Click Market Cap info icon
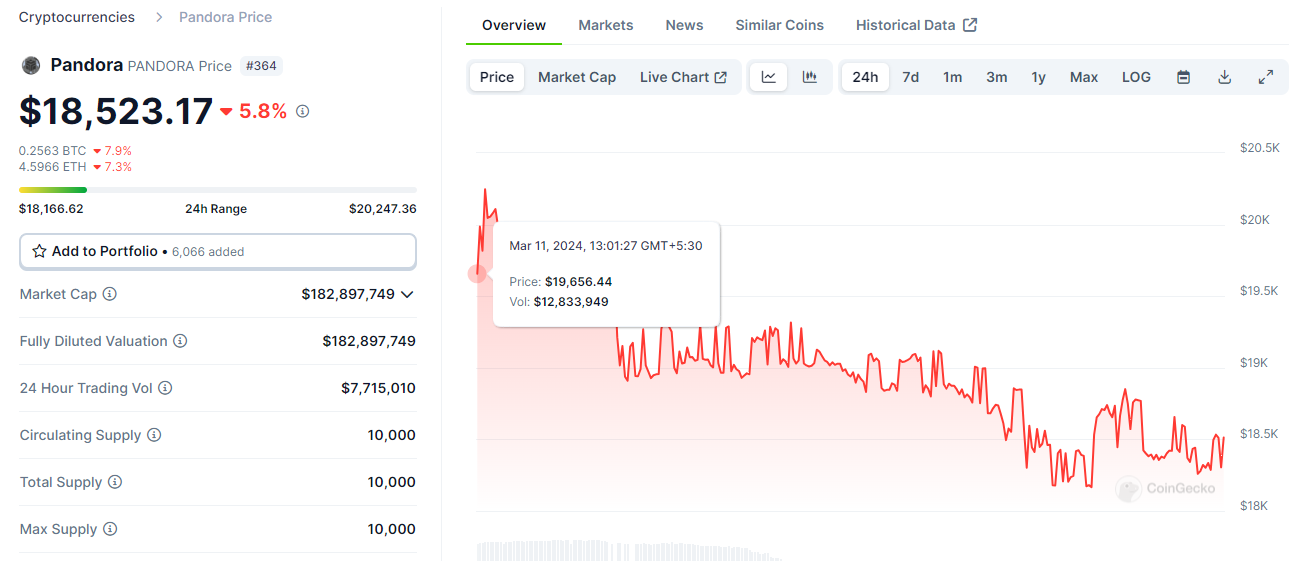 (110, 294)
